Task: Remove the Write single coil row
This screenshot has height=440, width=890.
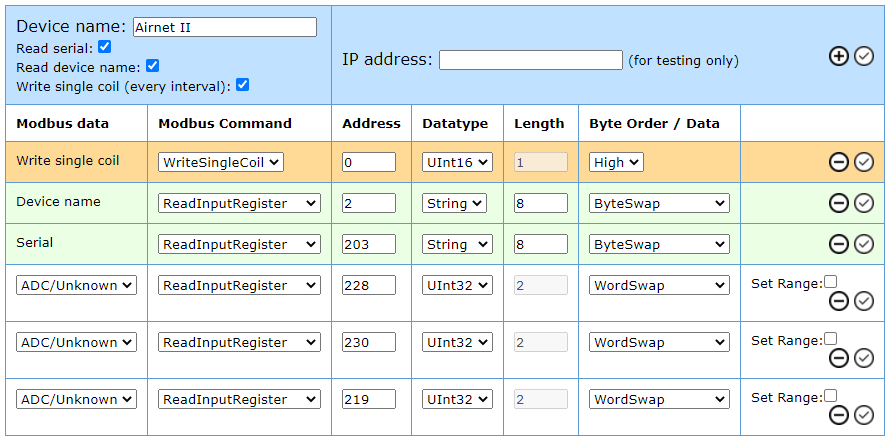Action: coord(838,163)
